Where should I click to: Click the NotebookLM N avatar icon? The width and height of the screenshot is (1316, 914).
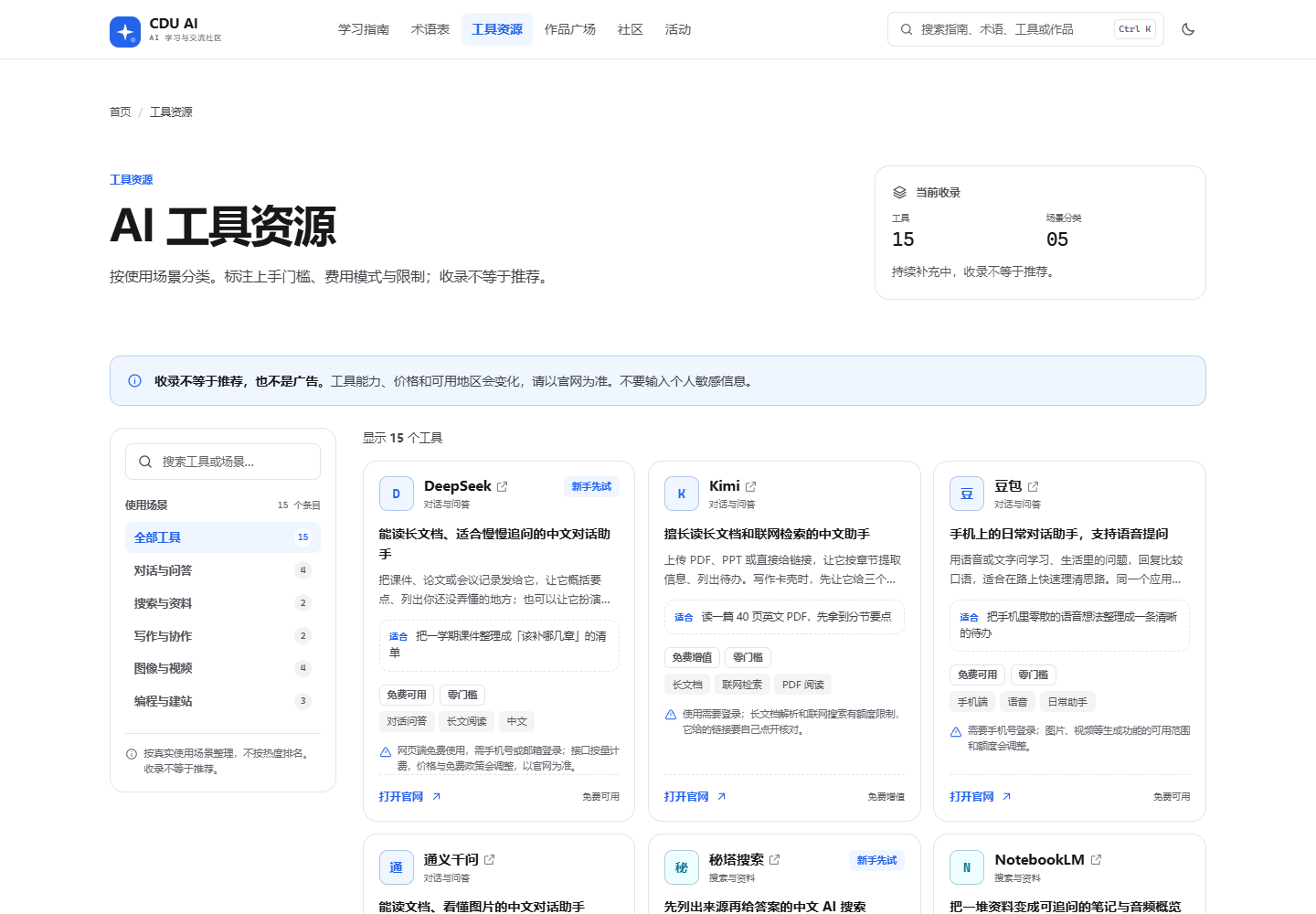[967, 867]
